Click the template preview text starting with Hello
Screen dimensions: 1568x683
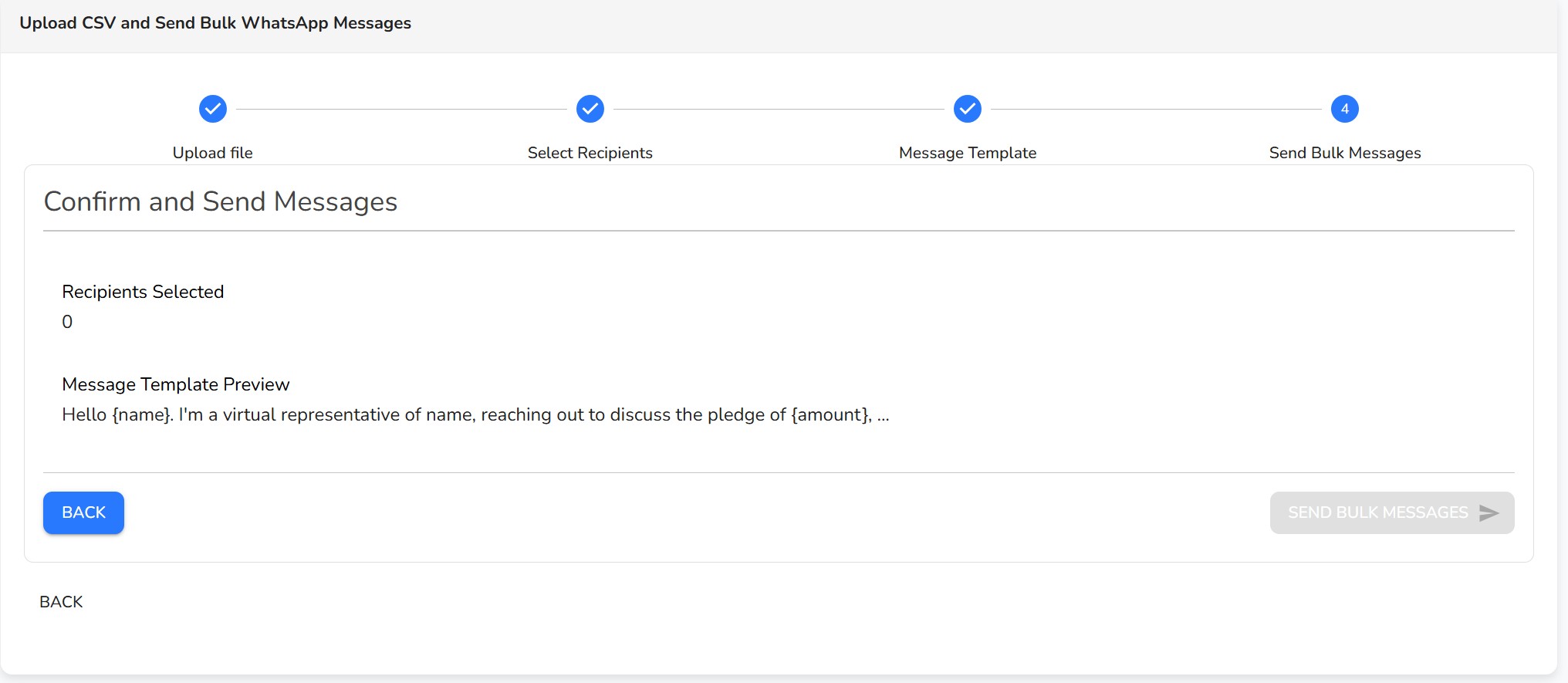(x=475, y=415)
